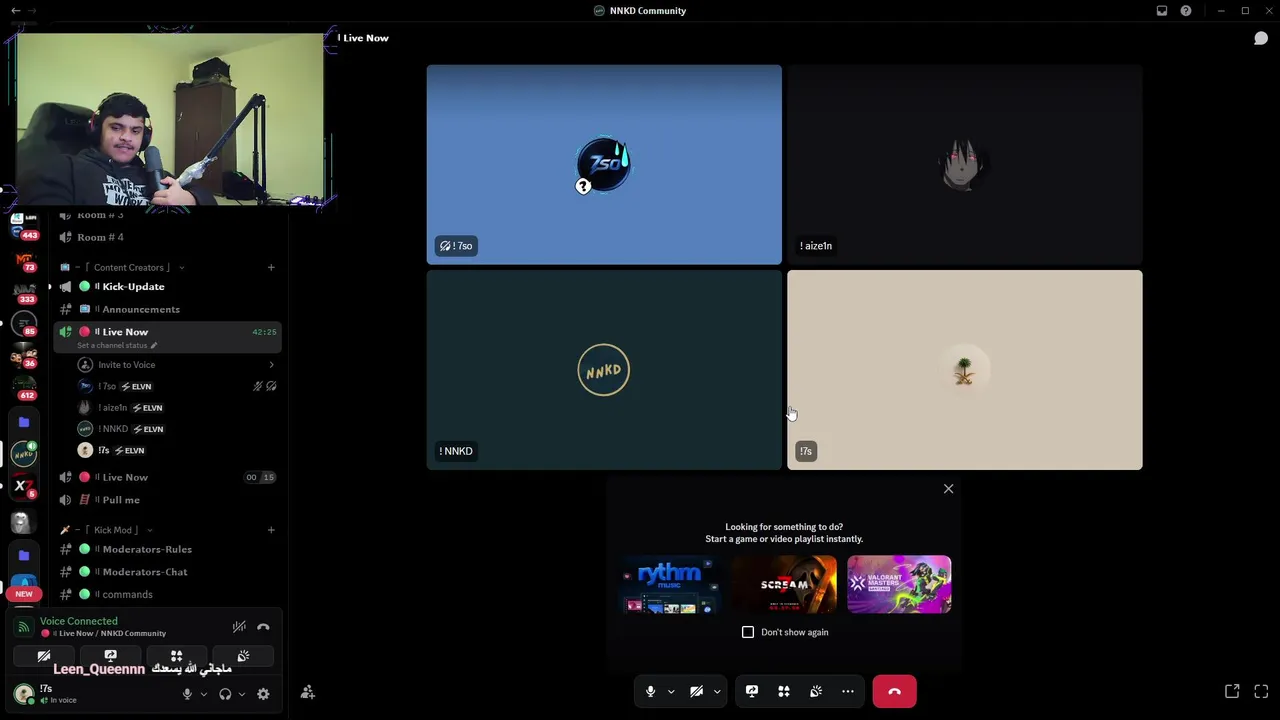1280x720 pixels.
Task: Open output device arrow beside headphones icon
Action: [241, 694]
